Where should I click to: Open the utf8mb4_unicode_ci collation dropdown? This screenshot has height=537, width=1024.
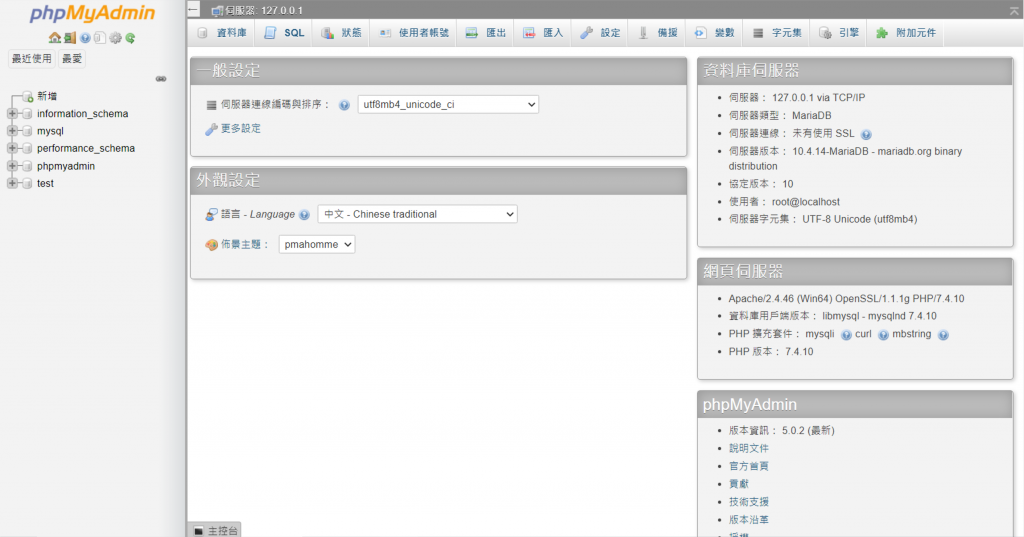click(x=448, y=105)
